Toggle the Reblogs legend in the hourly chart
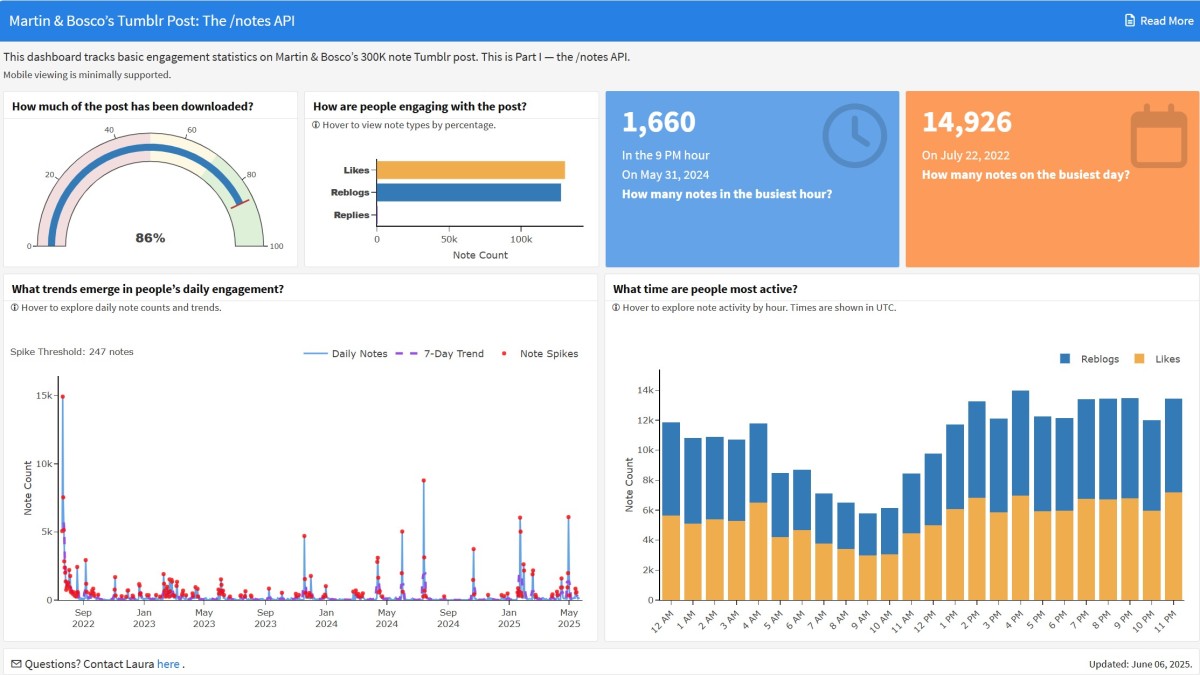This screenshot has width=1200, height=675. 1066,356
